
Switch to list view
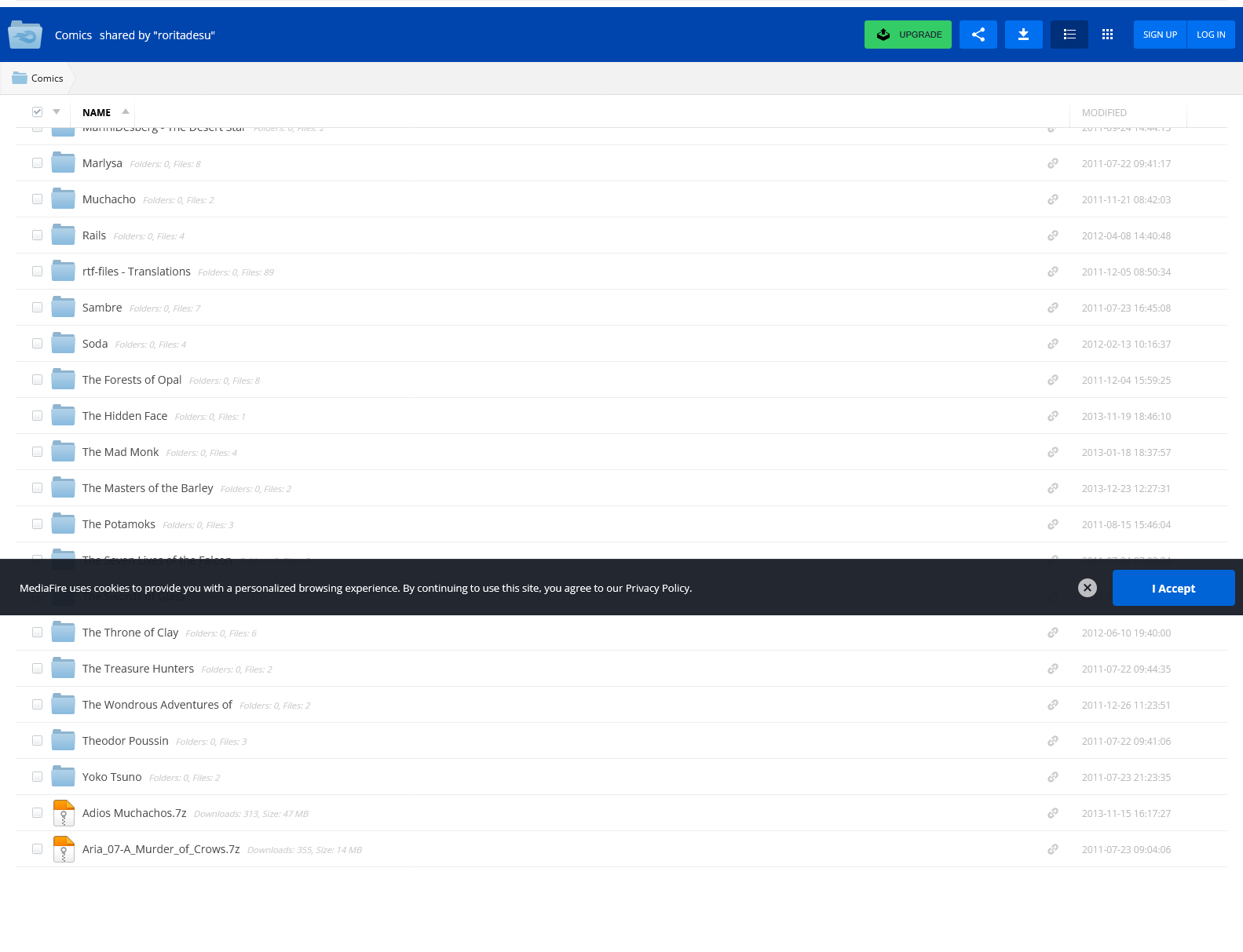click(x=1069, y=35)
